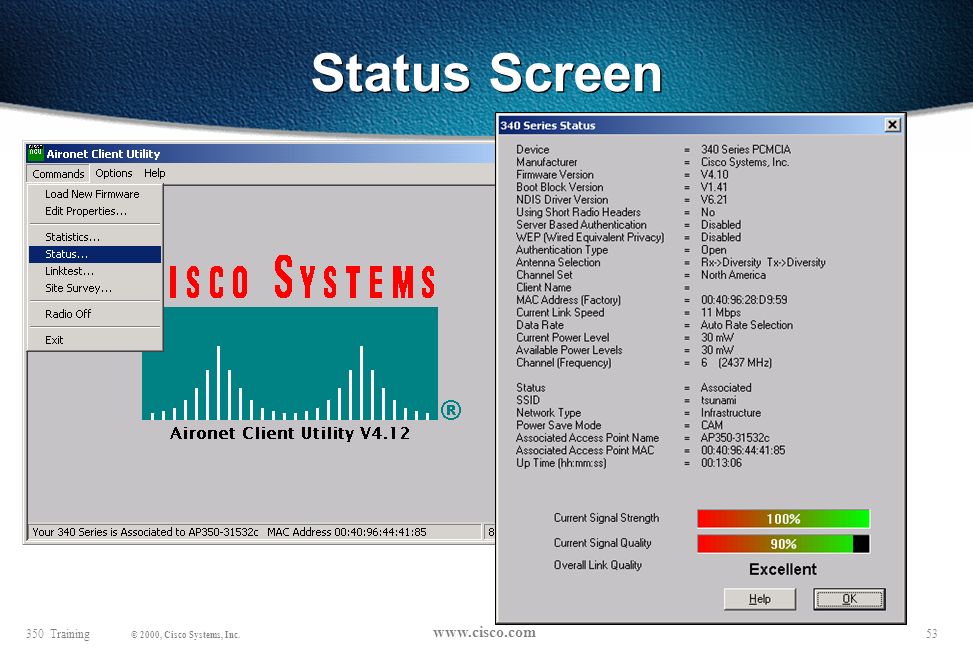973x648 pixels.
Task: Click the Up Time value 00:13:06
Action: [721, 463]
